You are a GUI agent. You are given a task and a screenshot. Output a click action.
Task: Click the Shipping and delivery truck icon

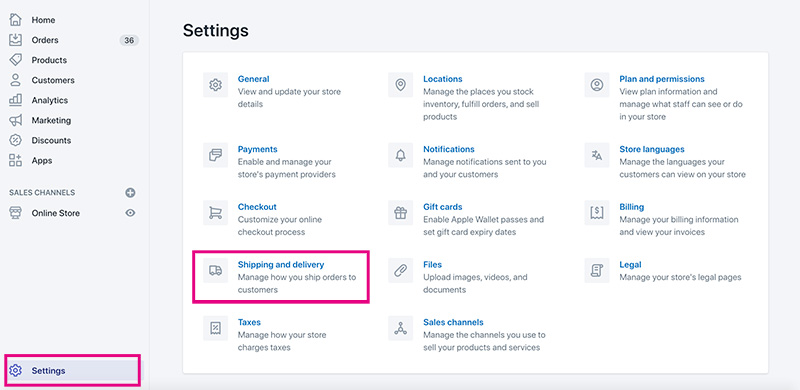pyautogui.click(x=215, y=271)
